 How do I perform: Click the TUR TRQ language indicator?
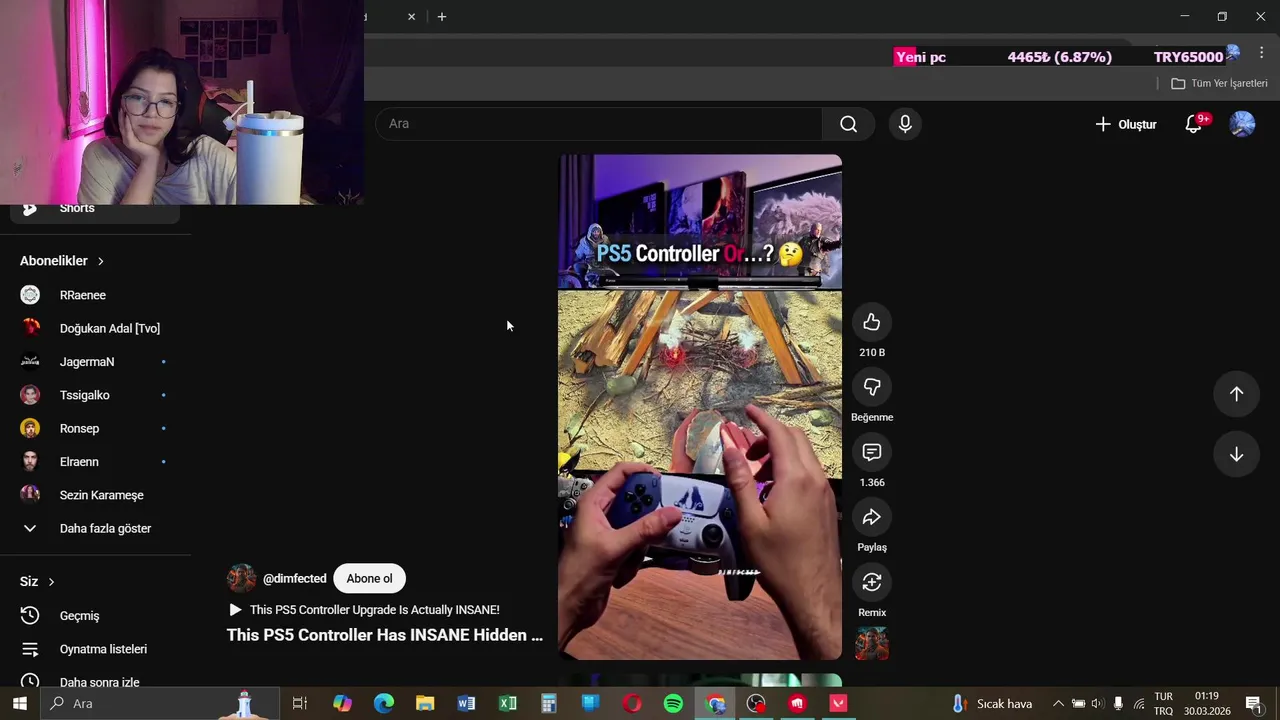pyautogui.click(x=1163, y=704)
